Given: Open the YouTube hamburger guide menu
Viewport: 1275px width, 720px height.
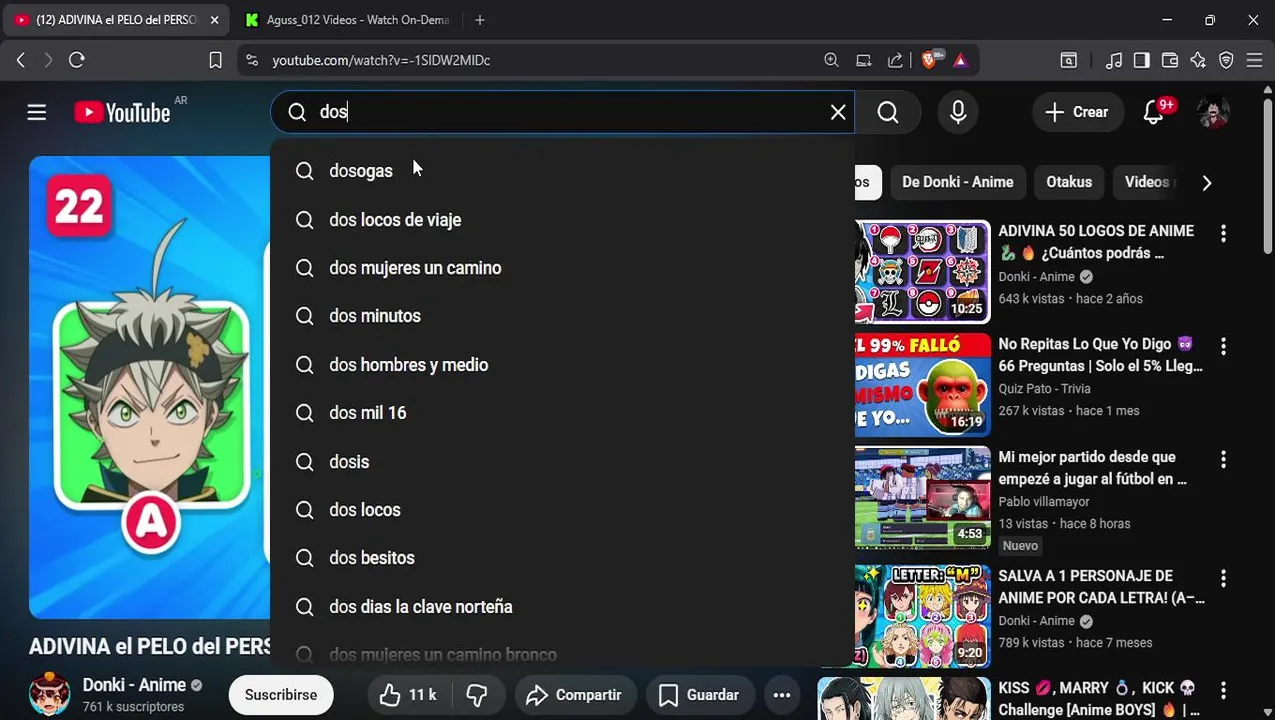Looking at the screenshot, I should (x=37, y=112).
